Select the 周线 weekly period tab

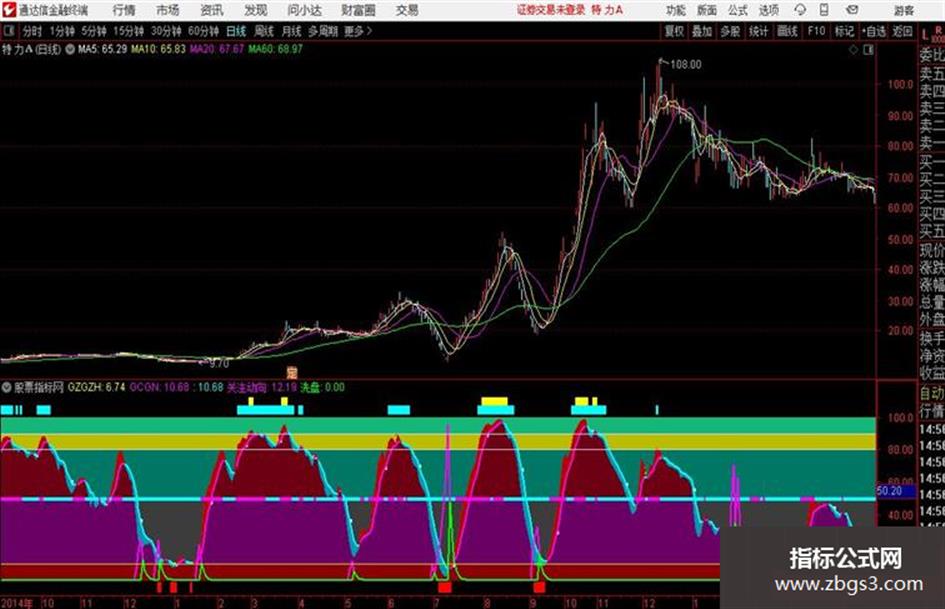coord(264,31)
